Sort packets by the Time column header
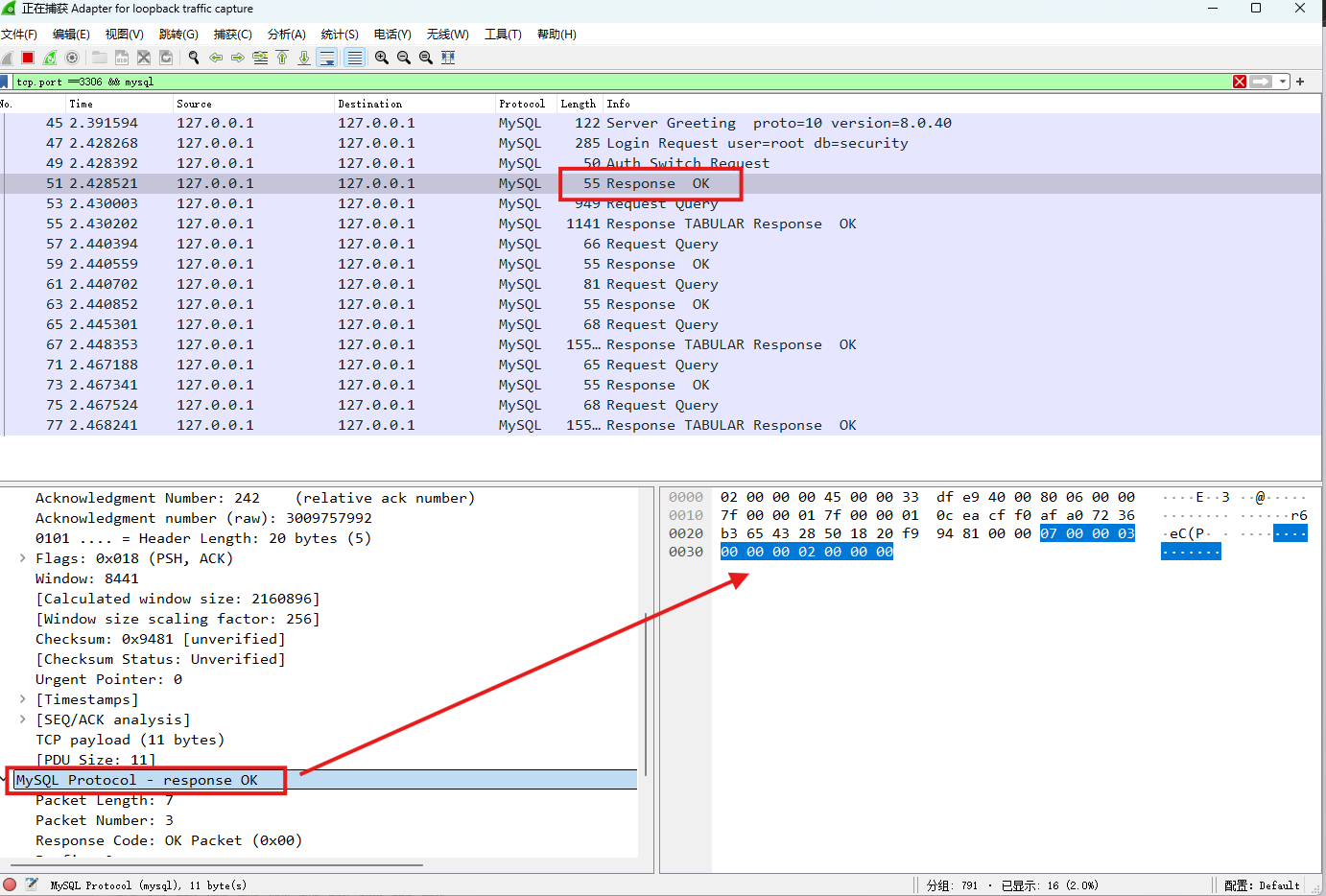1326x896 pixels. 119,104
